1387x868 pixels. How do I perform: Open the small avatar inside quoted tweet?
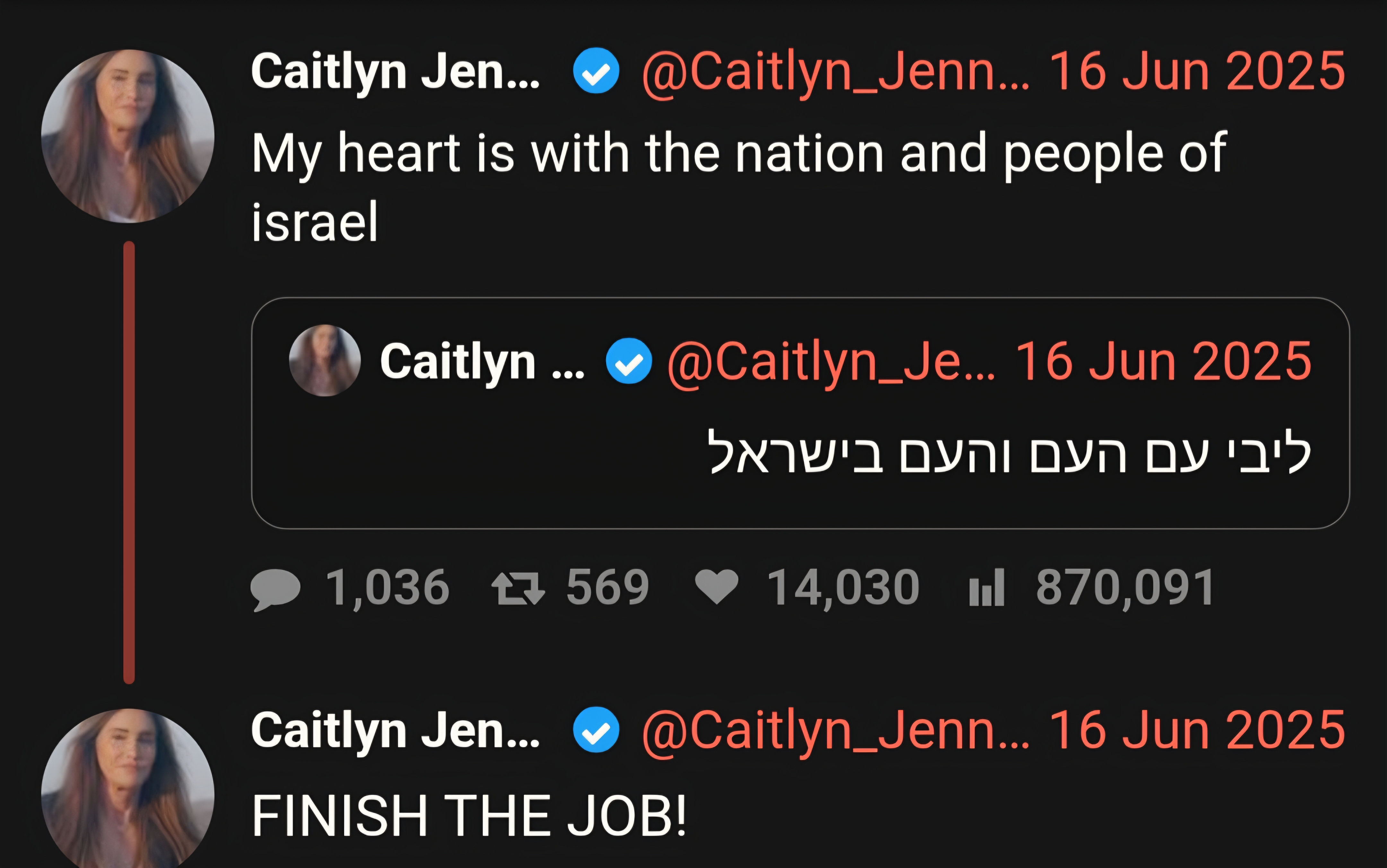(x=325, y=360)
